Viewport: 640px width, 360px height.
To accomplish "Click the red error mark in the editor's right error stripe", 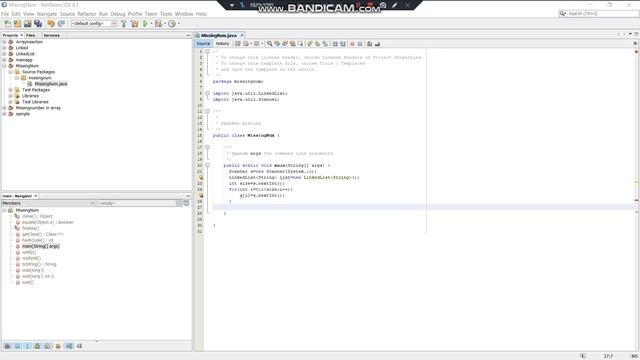I will point(636,200).
